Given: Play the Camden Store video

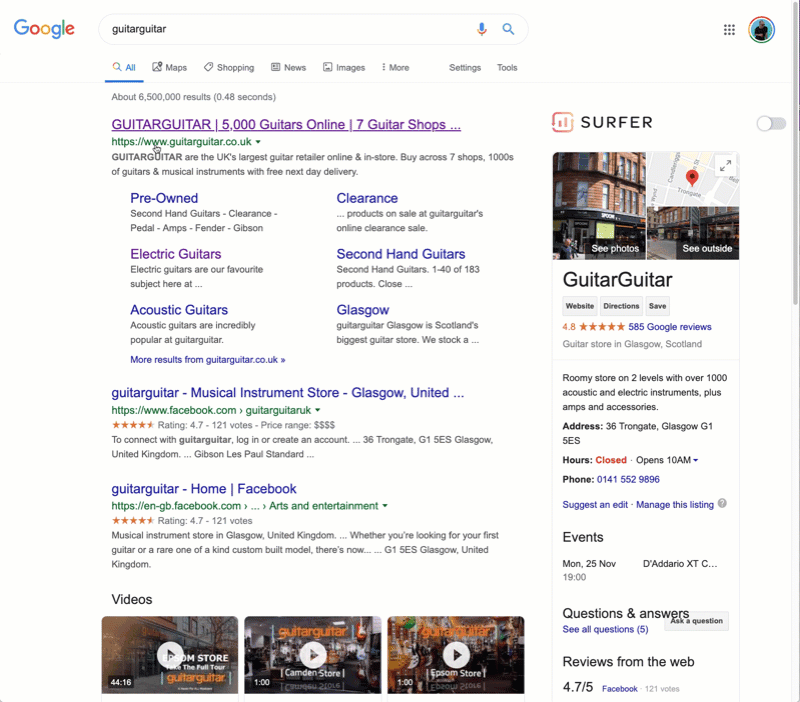Looking at the screenshot, I should click(313, 654).
